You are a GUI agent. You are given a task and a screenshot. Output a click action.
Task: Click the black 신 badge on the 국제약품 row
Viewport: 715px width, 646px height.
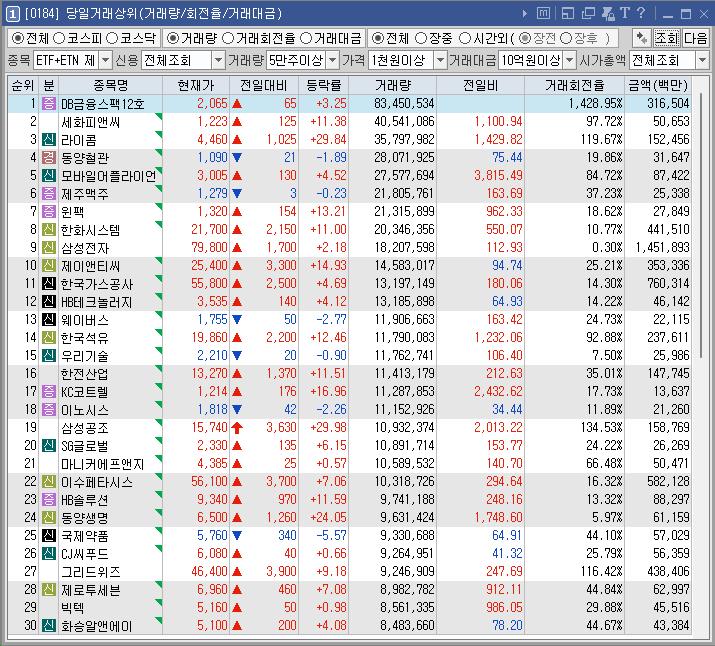pos(48,536)
